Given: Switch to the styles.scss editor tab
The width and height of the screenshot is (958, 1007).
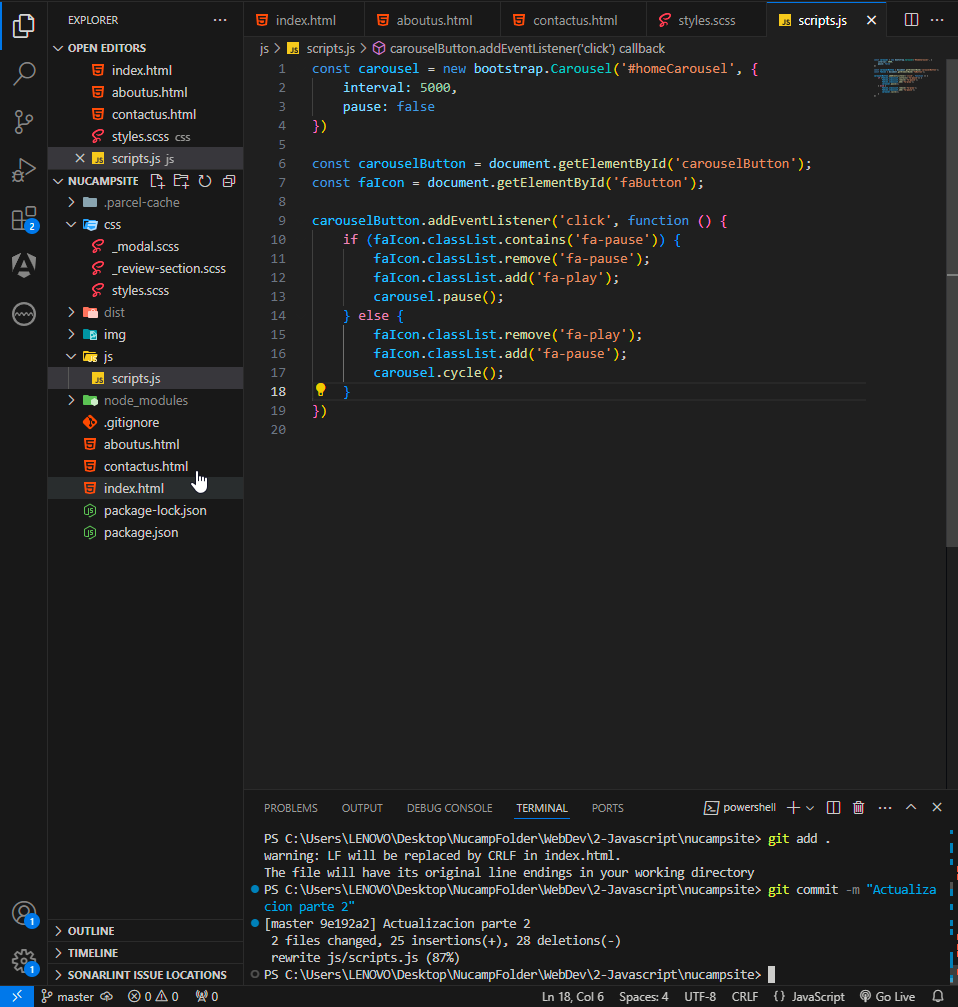Looking at the screenshot, I should tap(706, 20).
